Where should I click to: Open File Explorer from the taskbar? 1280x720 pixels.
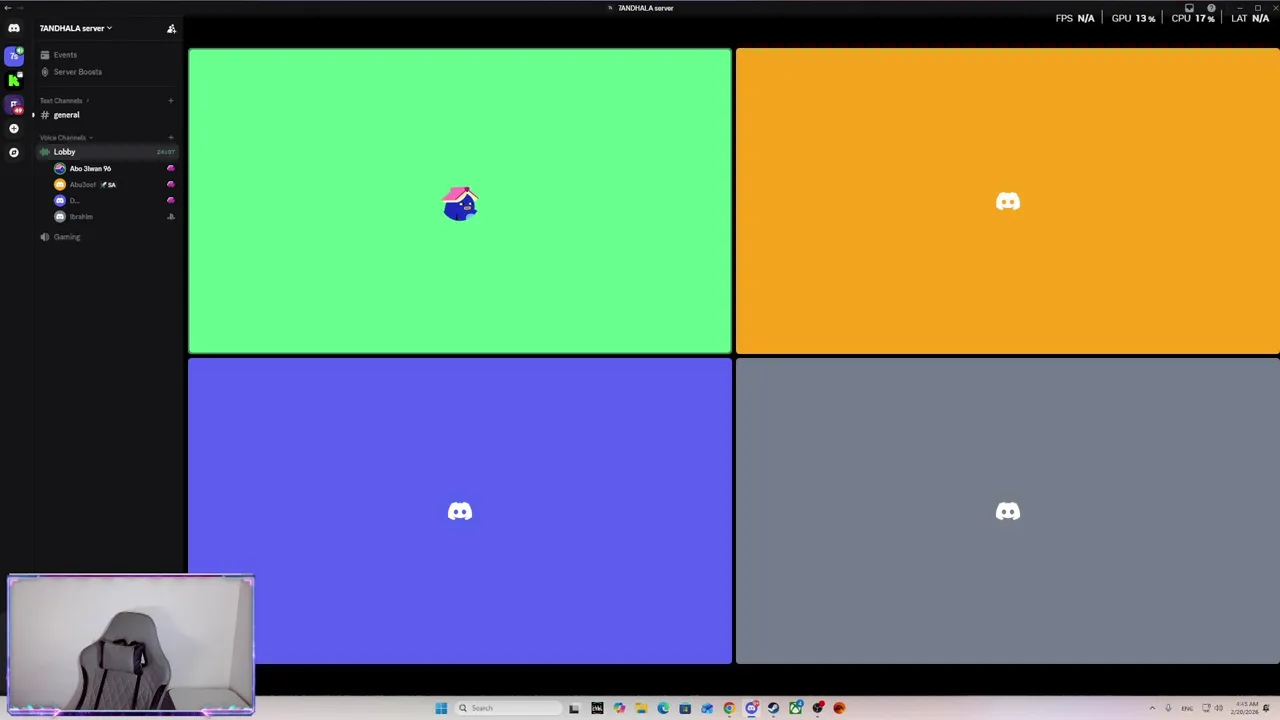click(x=641, y=708)
